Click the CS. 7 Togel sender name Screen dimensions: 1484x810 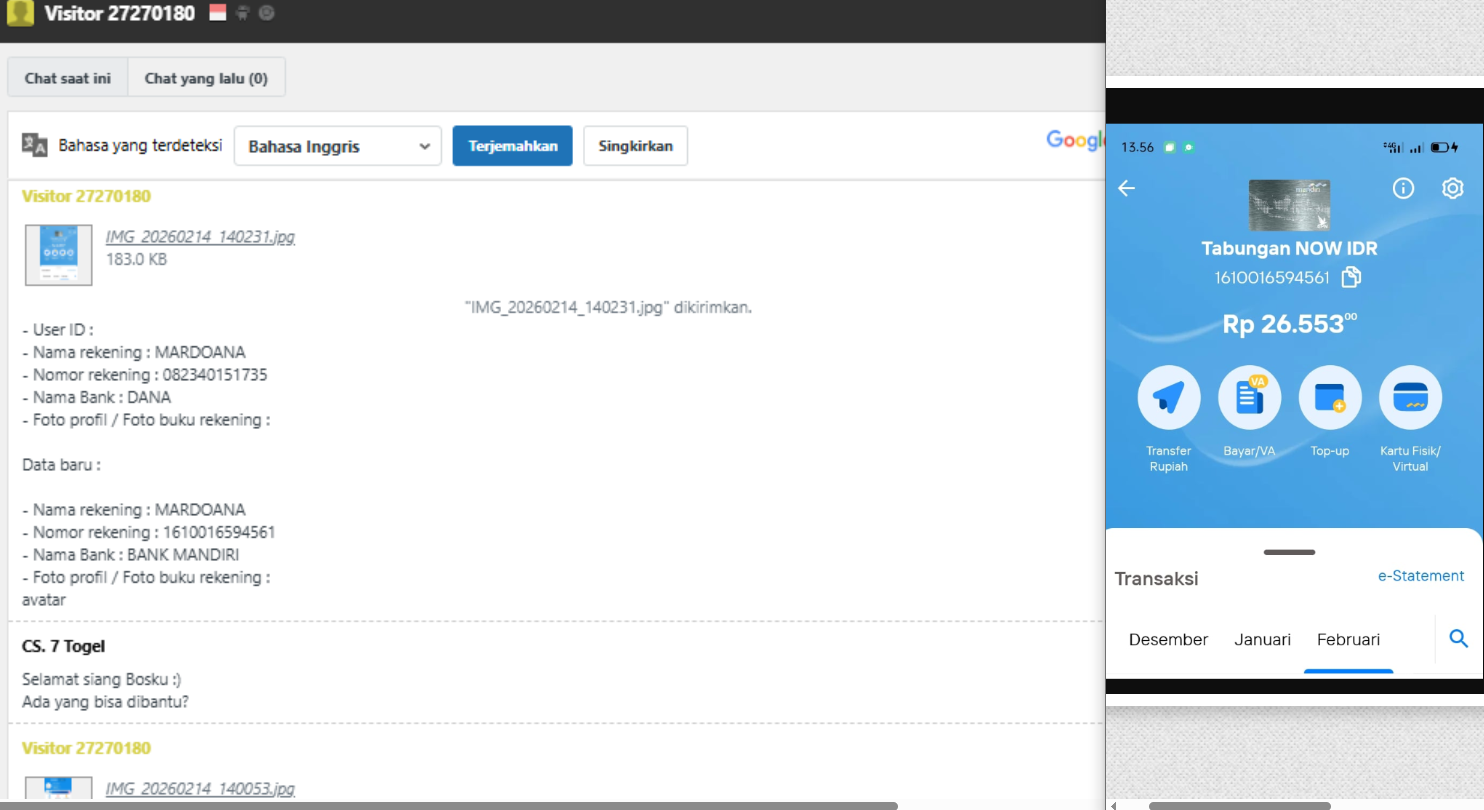click(63, 646)
